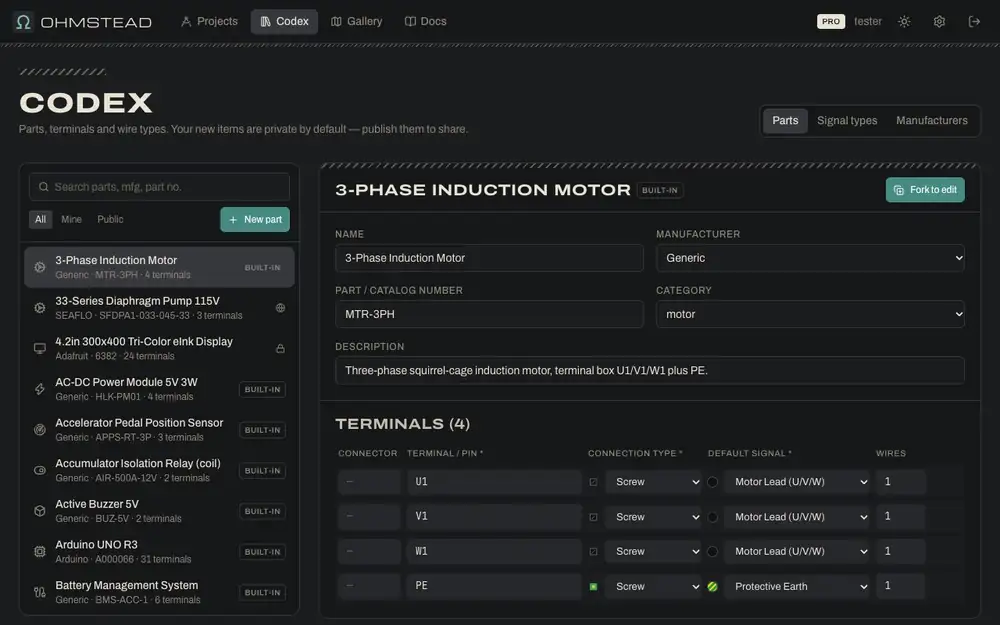This screenshot has height=625, width=1000.
Task: Click the relay icon beside Accumulator Isolation Relay
Action: (40, 471)
